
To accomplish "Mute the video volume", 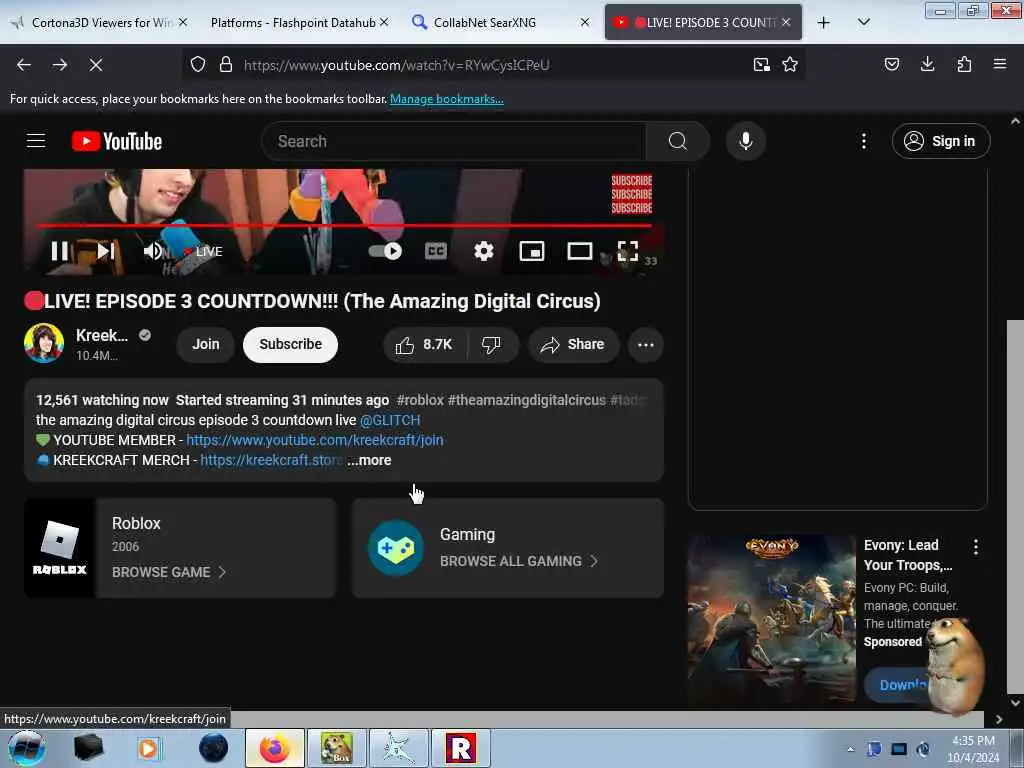I will point(152,251).
